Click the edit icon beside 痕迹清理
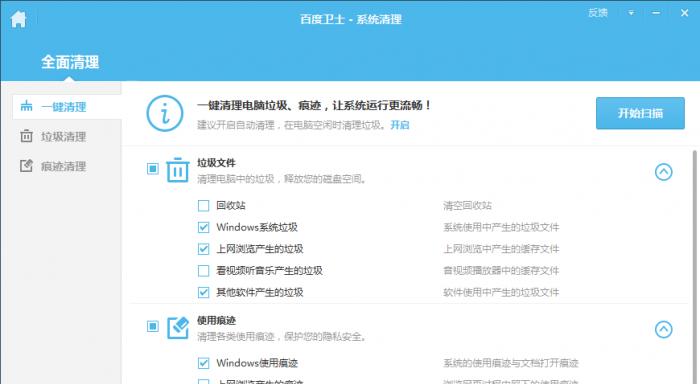 26,166
